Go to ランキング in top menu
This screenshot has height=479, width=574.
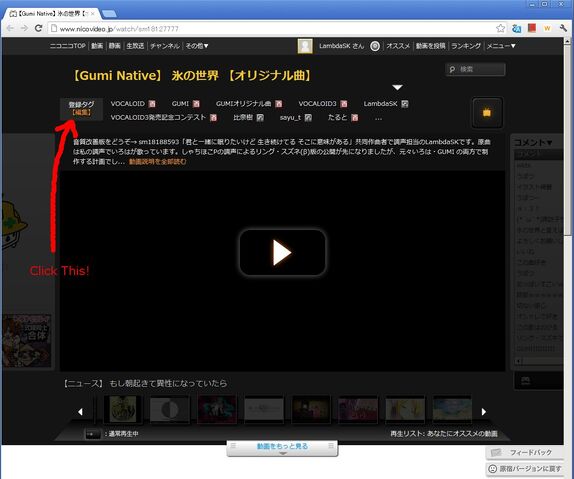466,46
